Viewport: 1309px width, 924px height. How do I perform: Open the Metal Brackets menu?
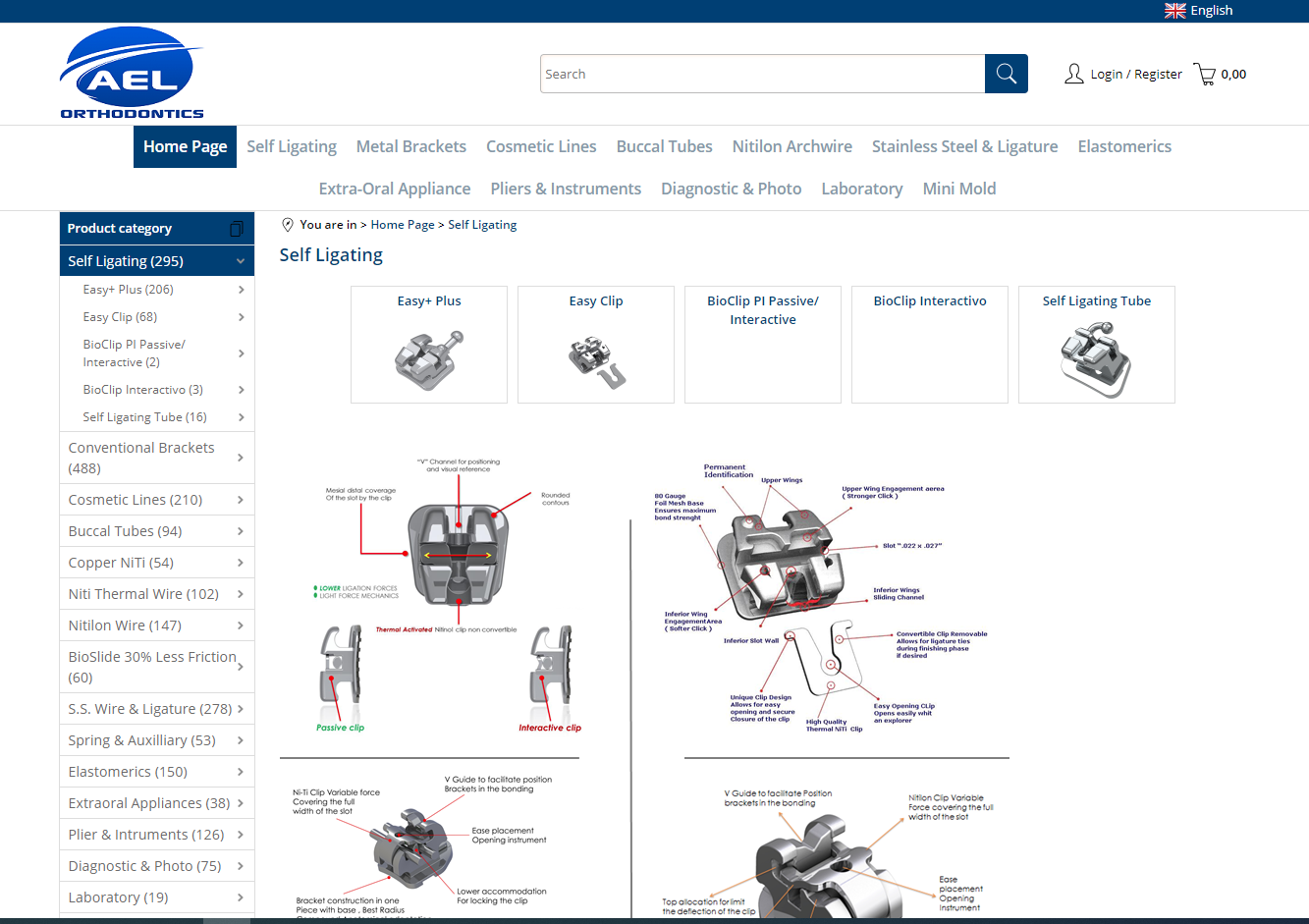pos(411,146)
